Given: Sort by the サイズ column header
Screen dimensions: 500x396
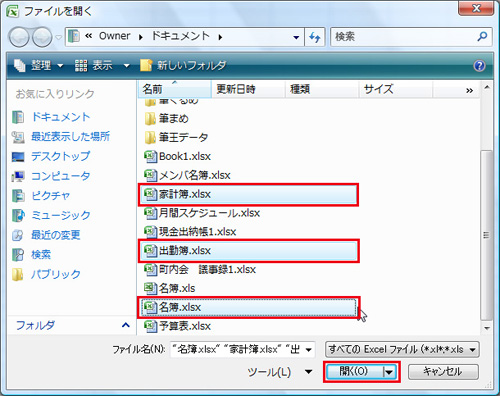Looking at the screenshot, I should 396,89.
